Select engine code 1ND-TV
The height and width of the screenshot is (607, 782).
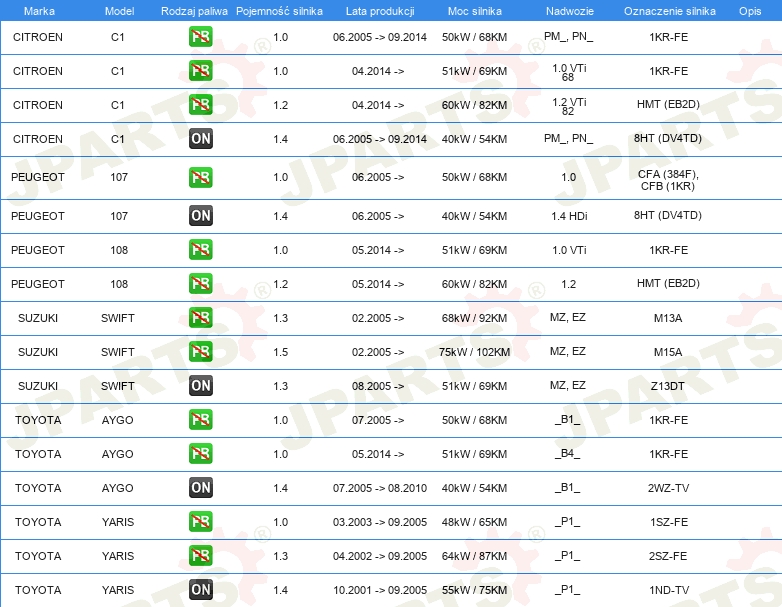pyautogui.click(x=669, y=590)
